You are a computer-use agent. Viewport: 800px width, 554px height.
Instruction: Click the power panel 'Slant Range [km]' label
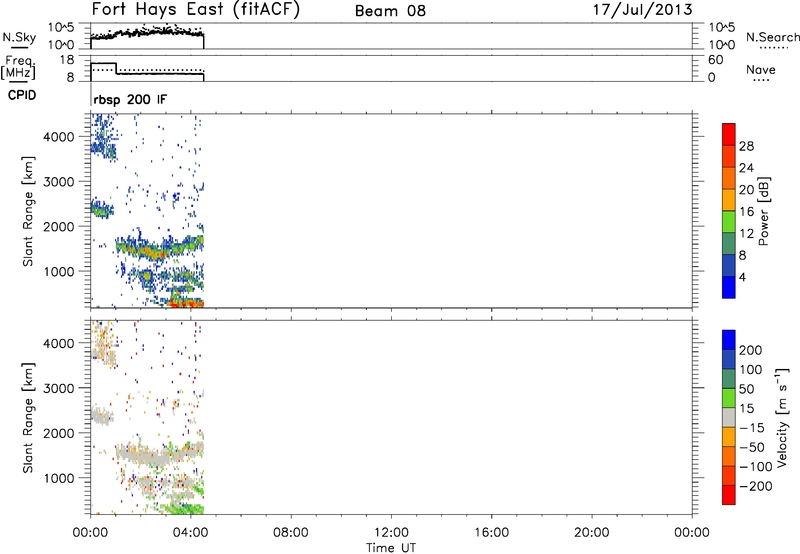click(28, 211)
